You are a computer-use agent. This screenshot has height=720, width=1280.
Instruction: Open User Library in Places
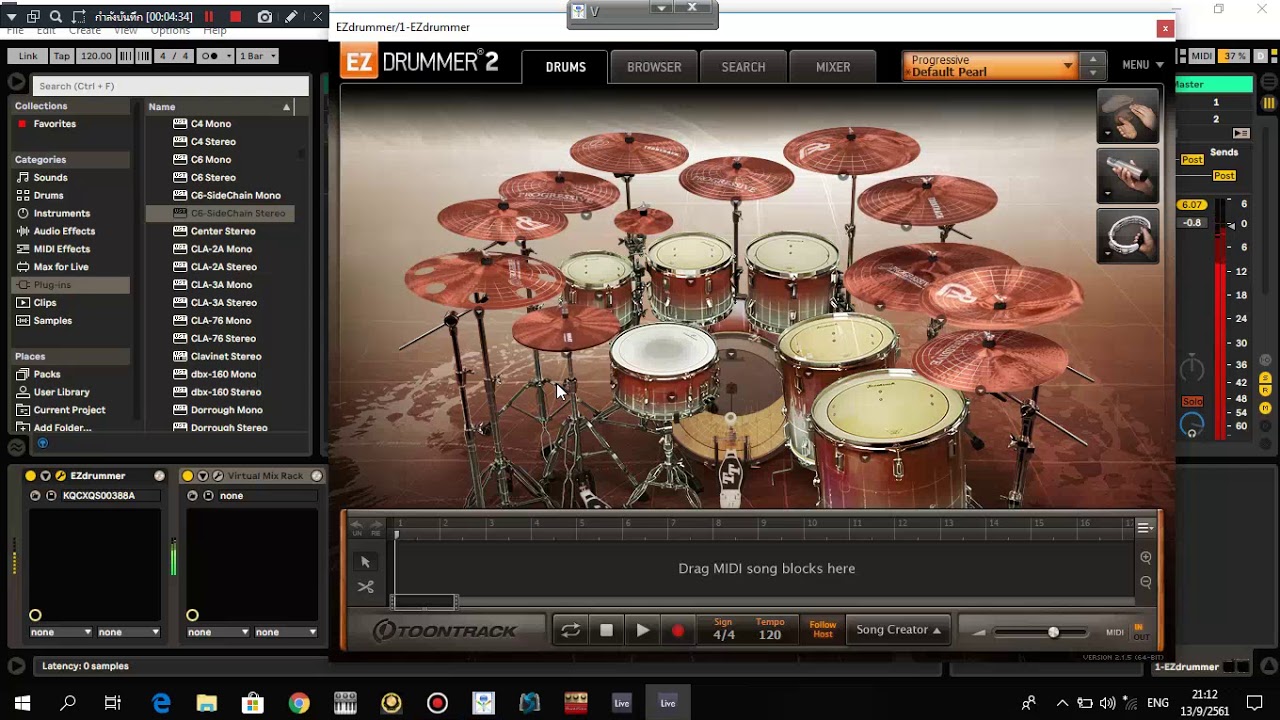pos(61,393)
